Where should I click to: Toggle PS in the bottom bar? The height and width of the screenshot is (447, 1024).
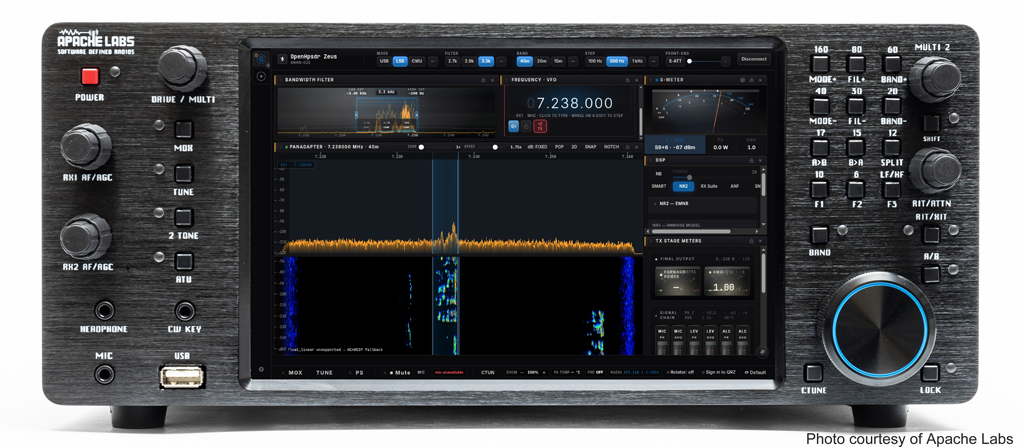coord(359,372)
